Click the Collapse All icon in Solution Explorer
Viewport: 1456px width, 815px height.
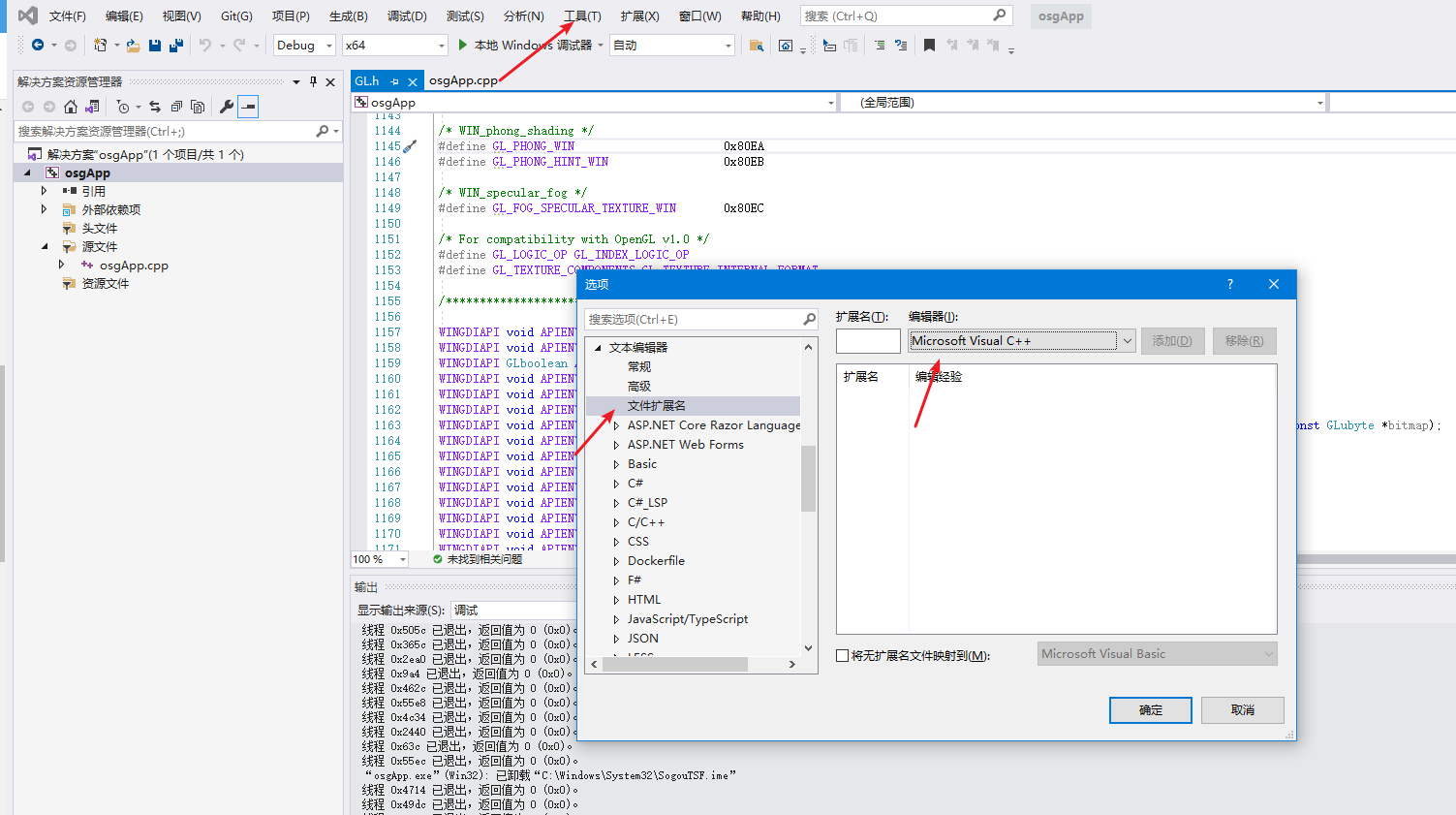tap(178, 107)
